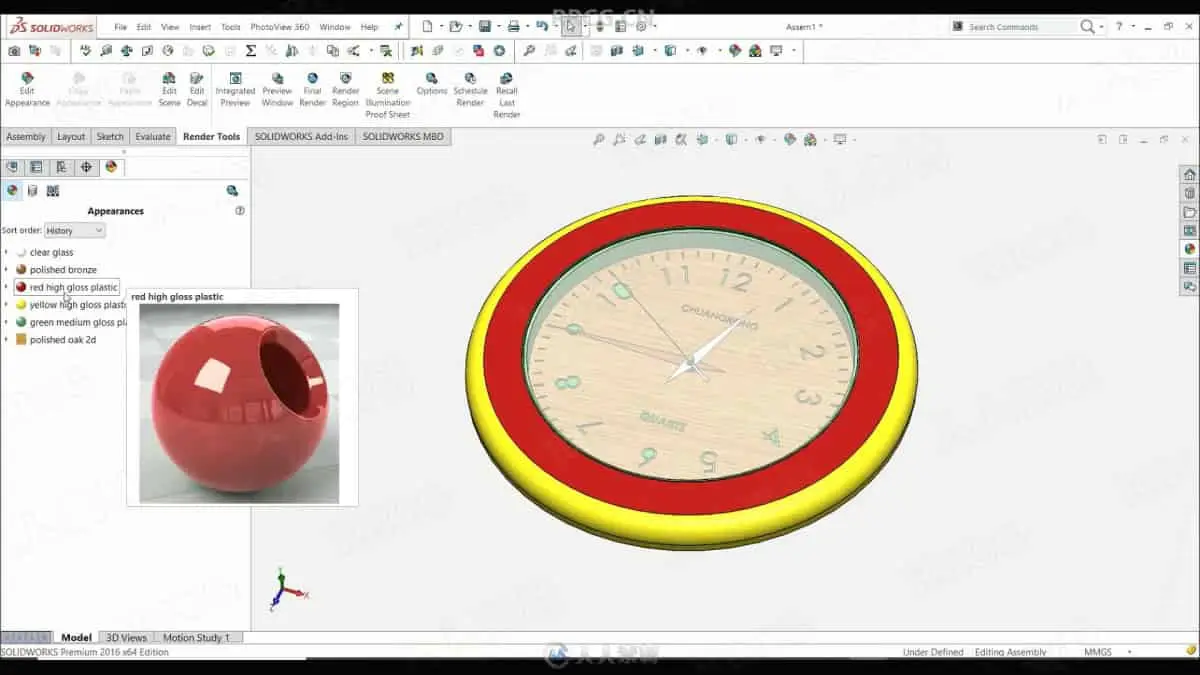
Task: Click the Zoom to Fit icon in viewport toolbar
Action: (599, 139)
